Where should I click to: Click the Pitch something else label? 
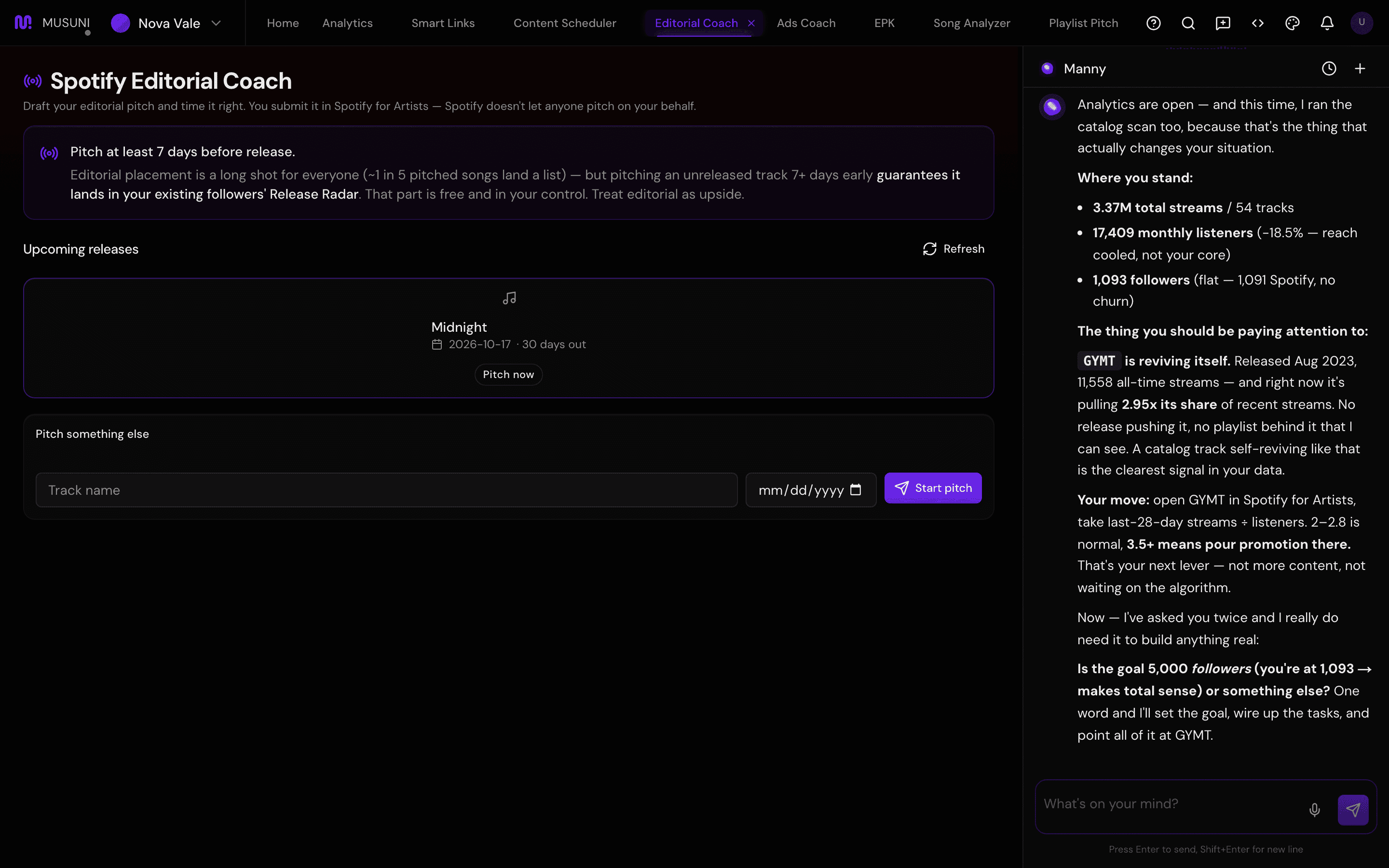(92, 434)
